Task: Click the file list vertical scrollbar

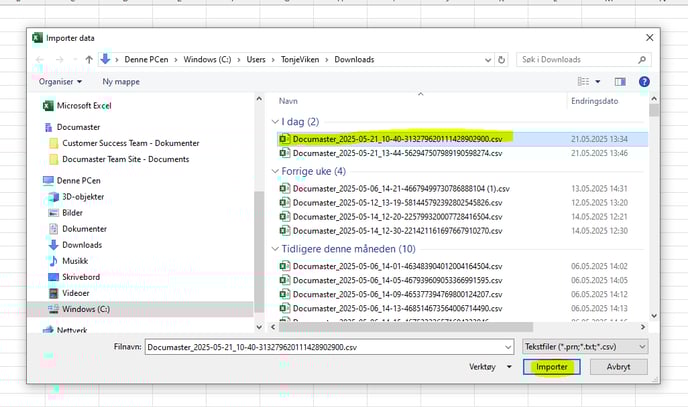Action: (x=654, y=110)
